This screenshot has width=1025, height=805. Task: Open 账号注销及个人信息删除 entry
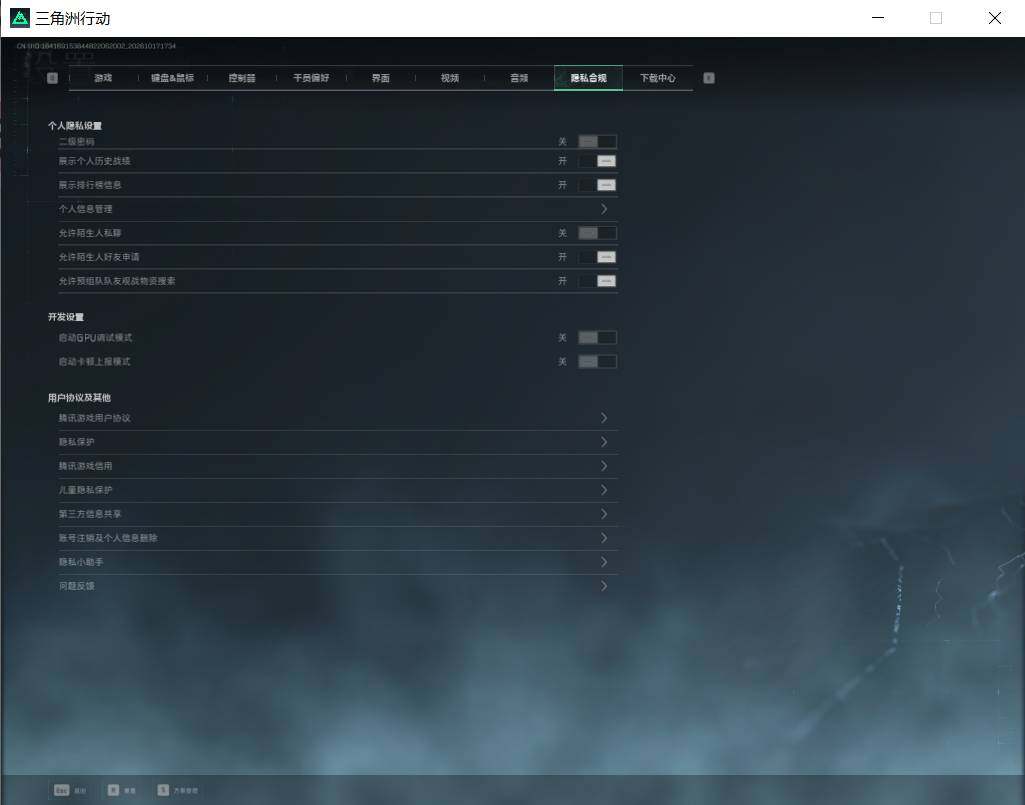337,538
